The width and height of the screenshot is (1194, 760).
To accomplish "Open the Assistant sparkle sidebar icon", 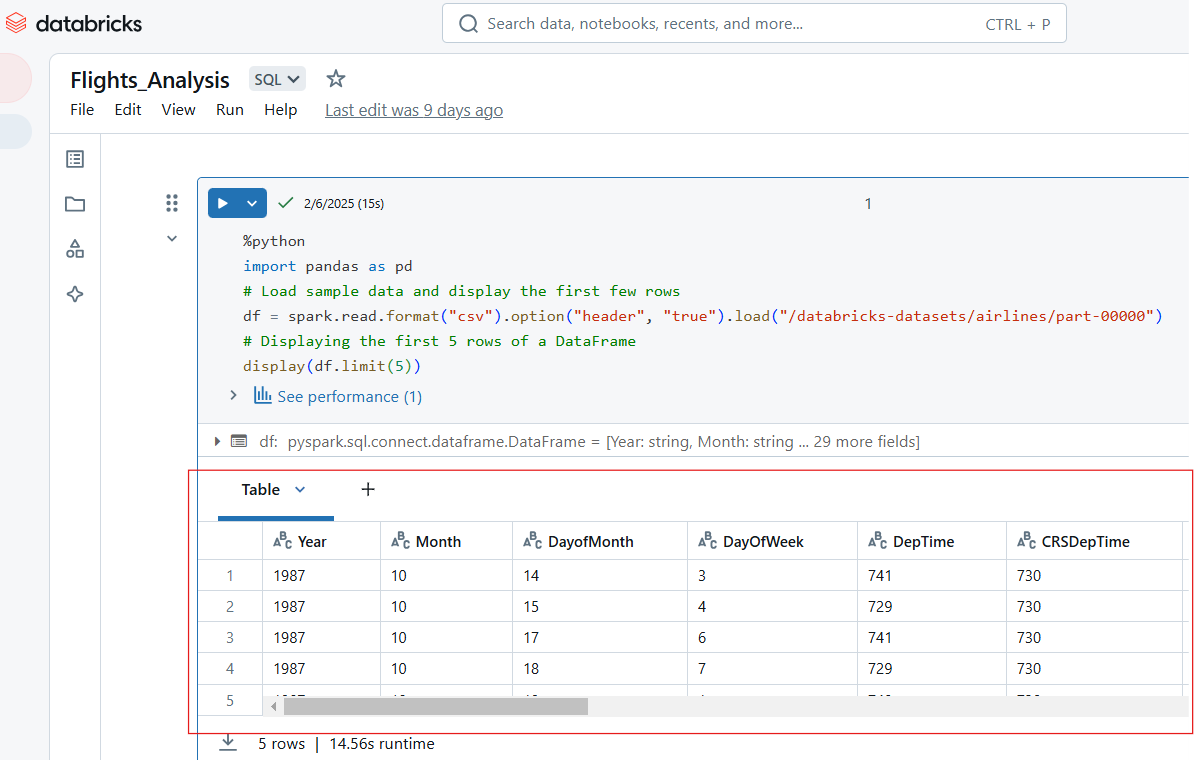I will [75, 294].
